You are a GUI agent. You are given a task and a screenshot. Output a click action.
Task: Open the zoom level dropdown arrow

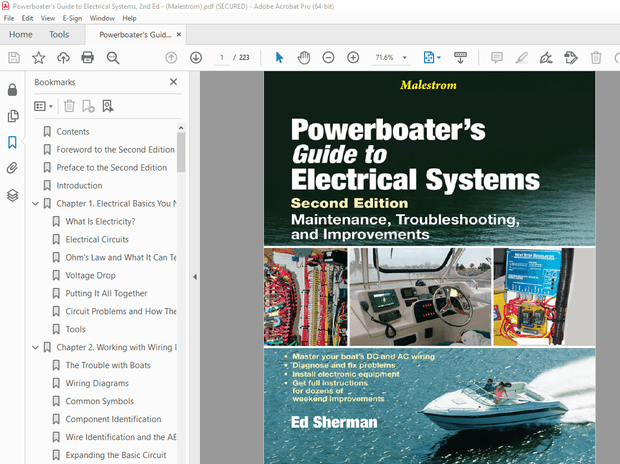pyautogui.click(x=405, y=57)
